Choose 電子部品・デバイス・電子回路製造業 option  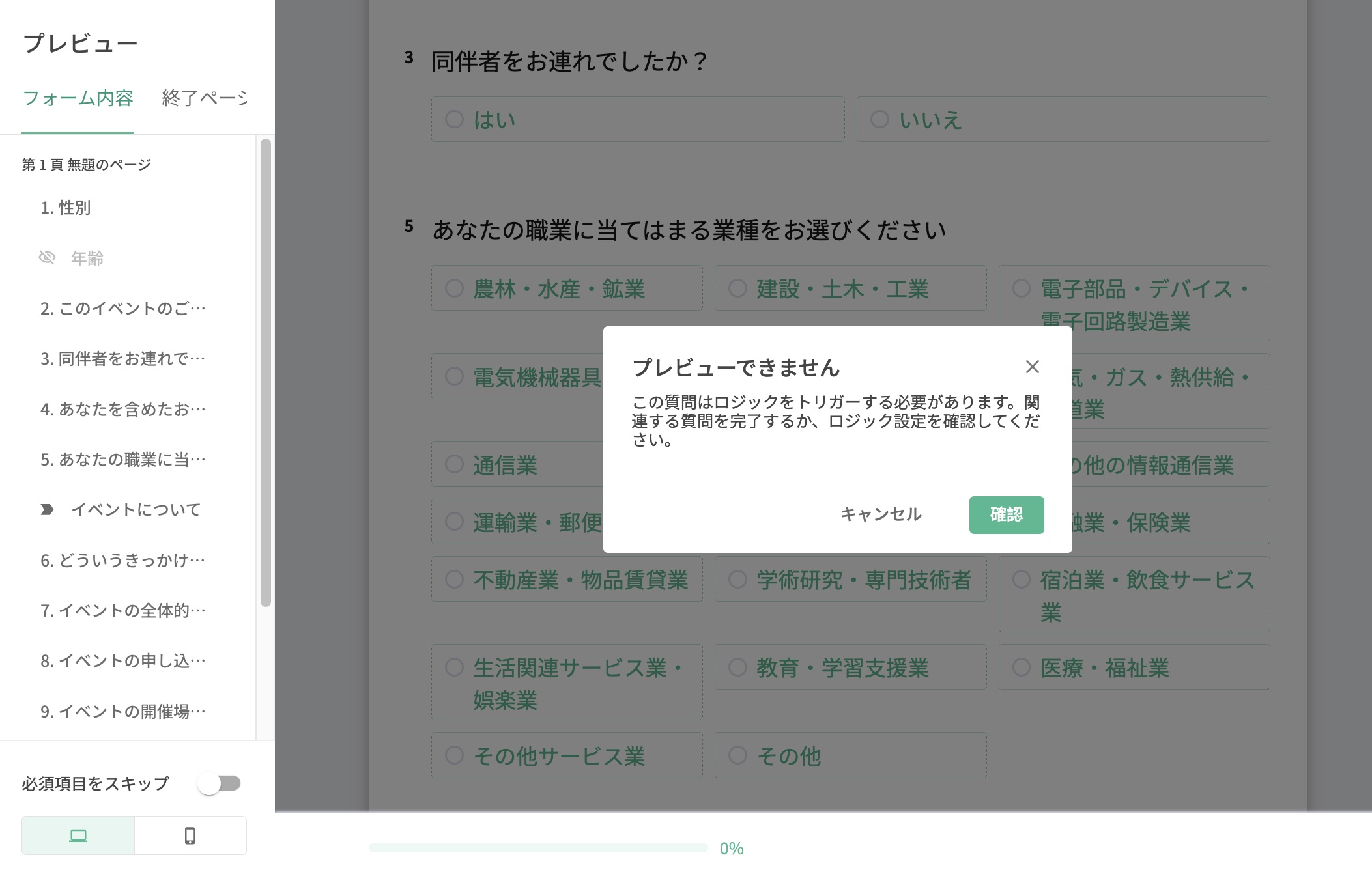(x=1134, y=303)
